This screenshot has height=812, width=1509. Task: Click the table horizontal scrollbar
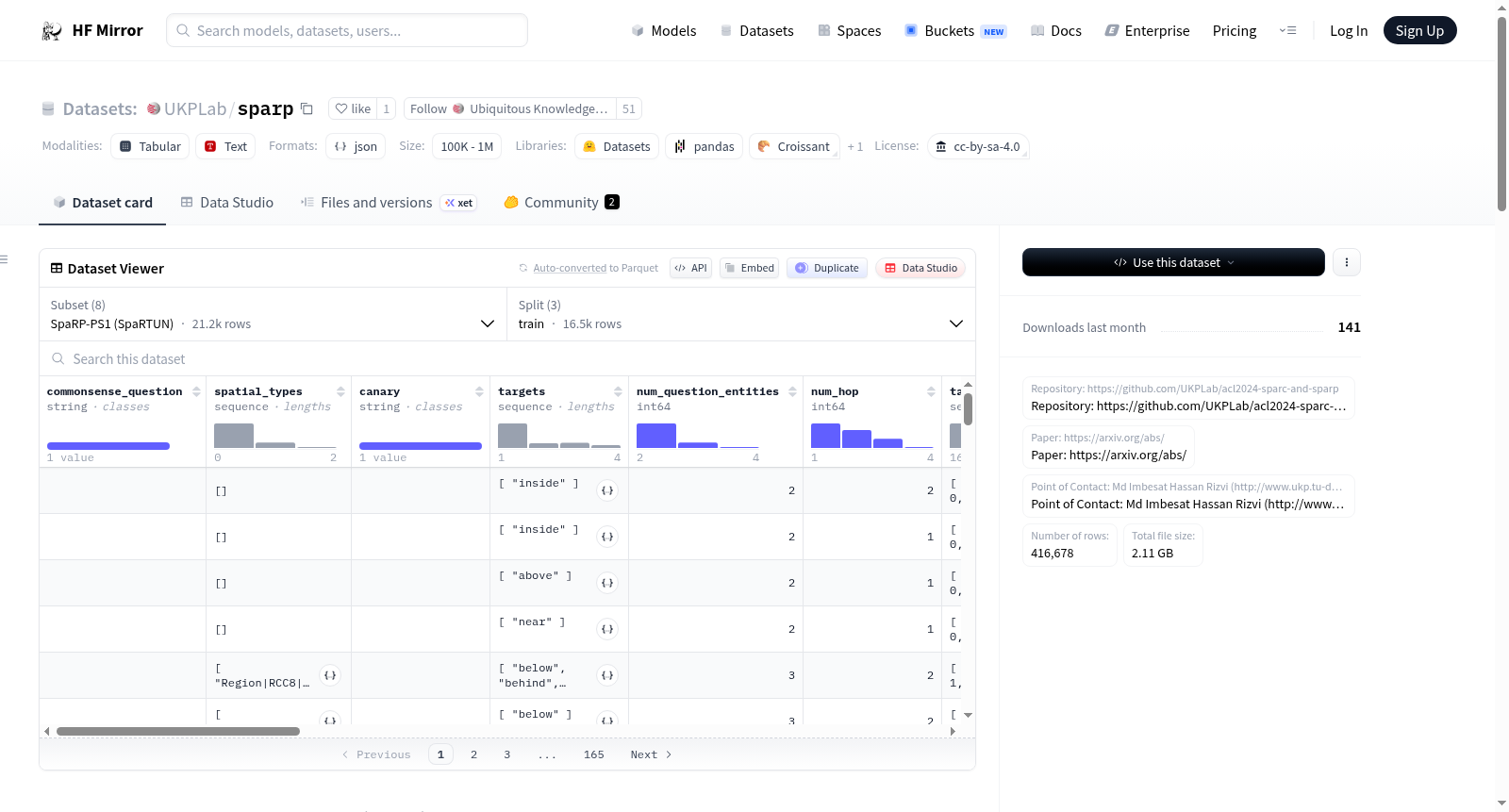tap(178, 731)
